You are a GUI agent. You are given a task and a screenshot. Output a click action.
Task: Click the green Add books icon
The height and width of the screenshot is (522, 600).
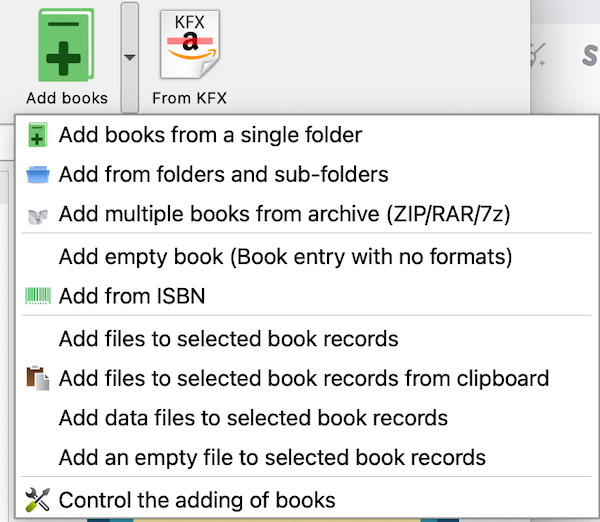[66, 45]
